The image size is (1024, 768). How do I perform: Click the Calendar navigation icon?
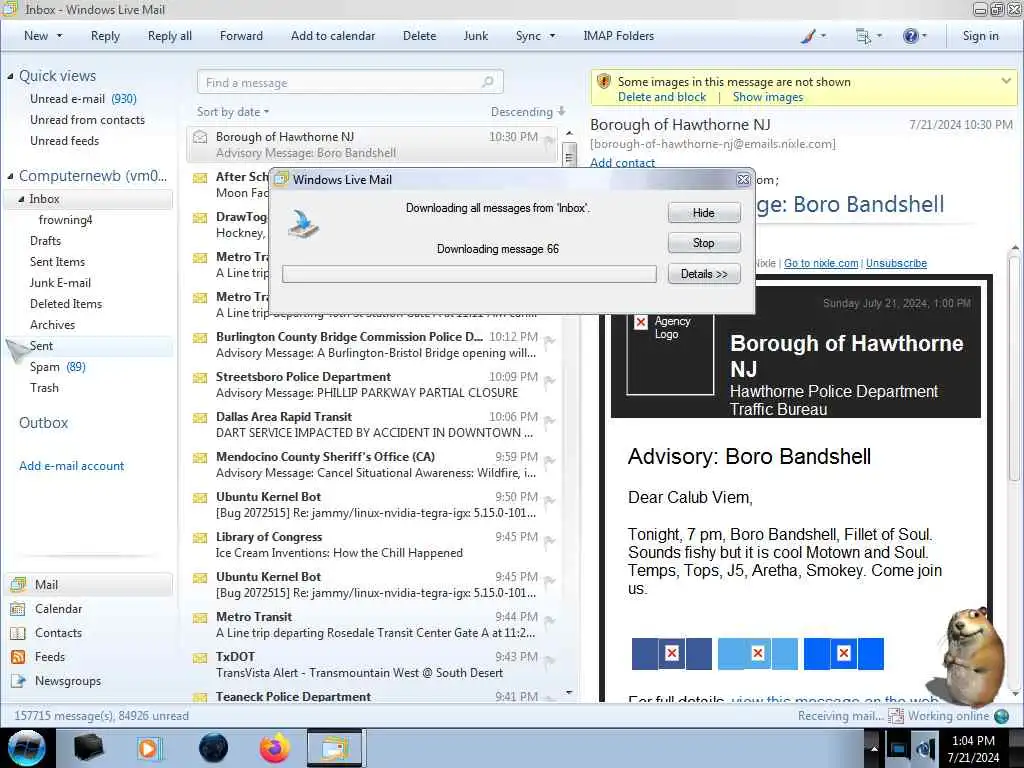18,609
